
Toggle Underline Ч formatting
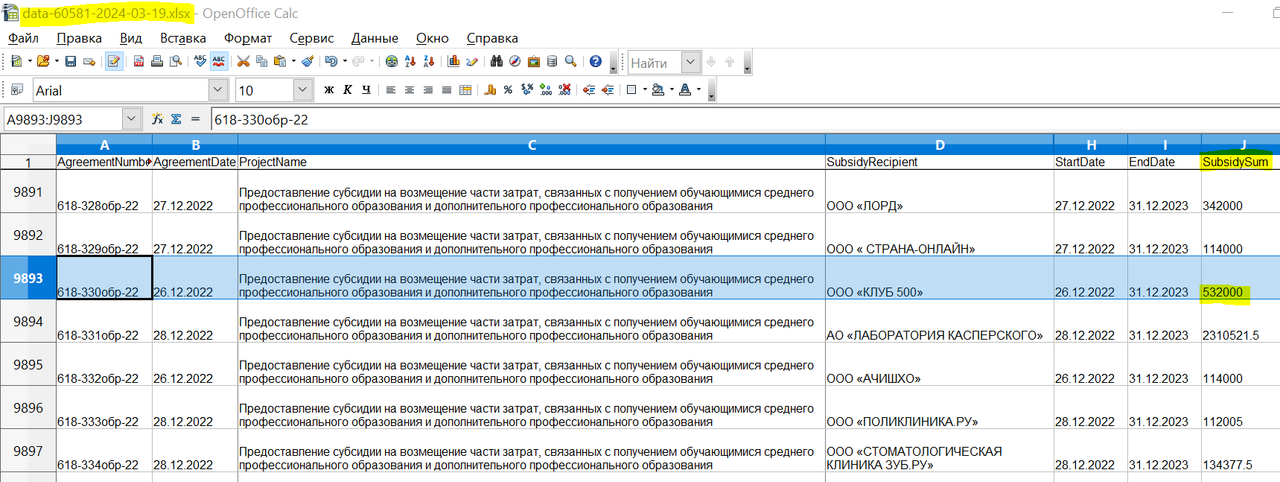[x=366, y=90]
